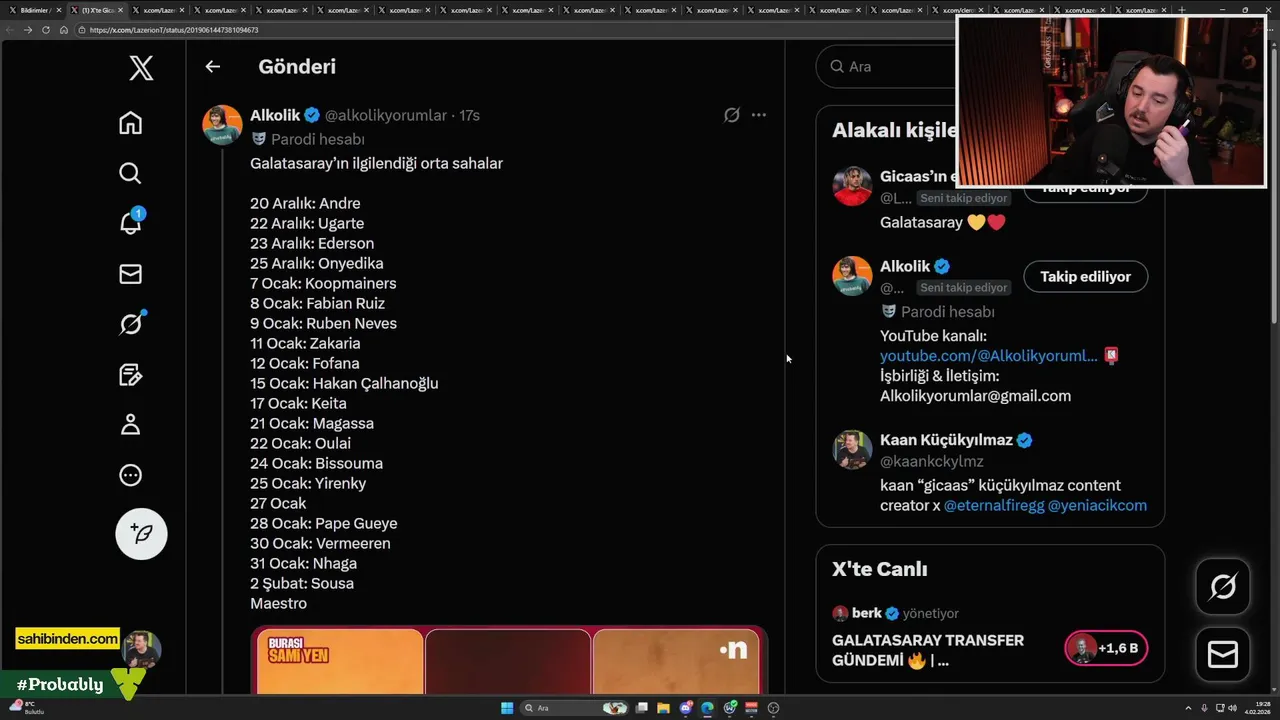
Task: Click the browser forward arrow
Action: [x=28, y=30]
